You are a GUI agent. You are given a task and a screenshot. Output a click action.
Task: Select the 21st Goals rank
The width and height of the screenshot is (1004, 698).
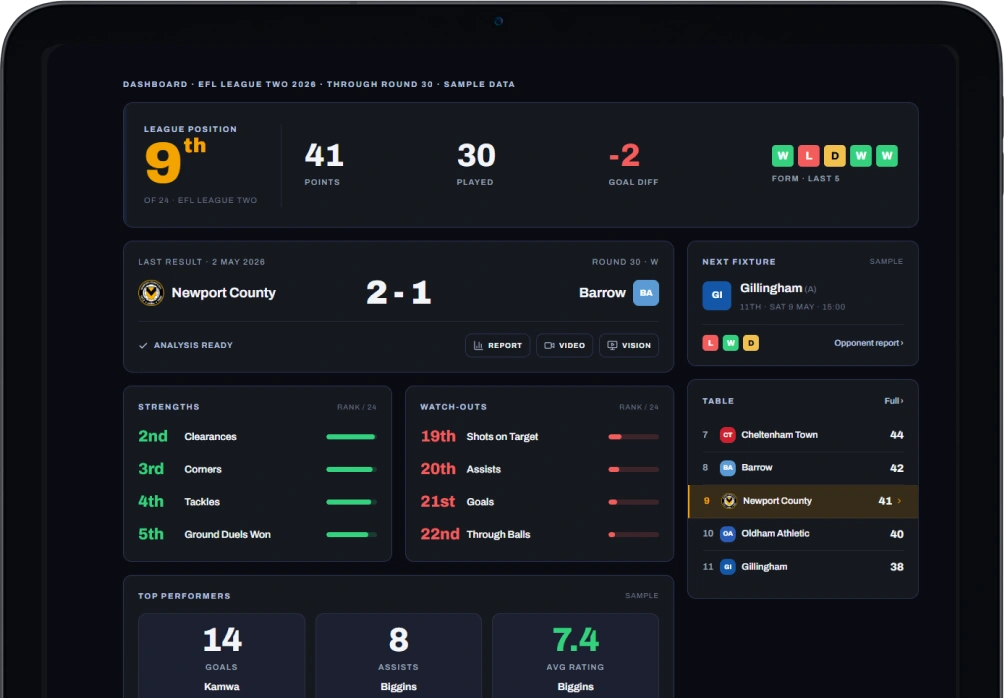tap(438, 501)
